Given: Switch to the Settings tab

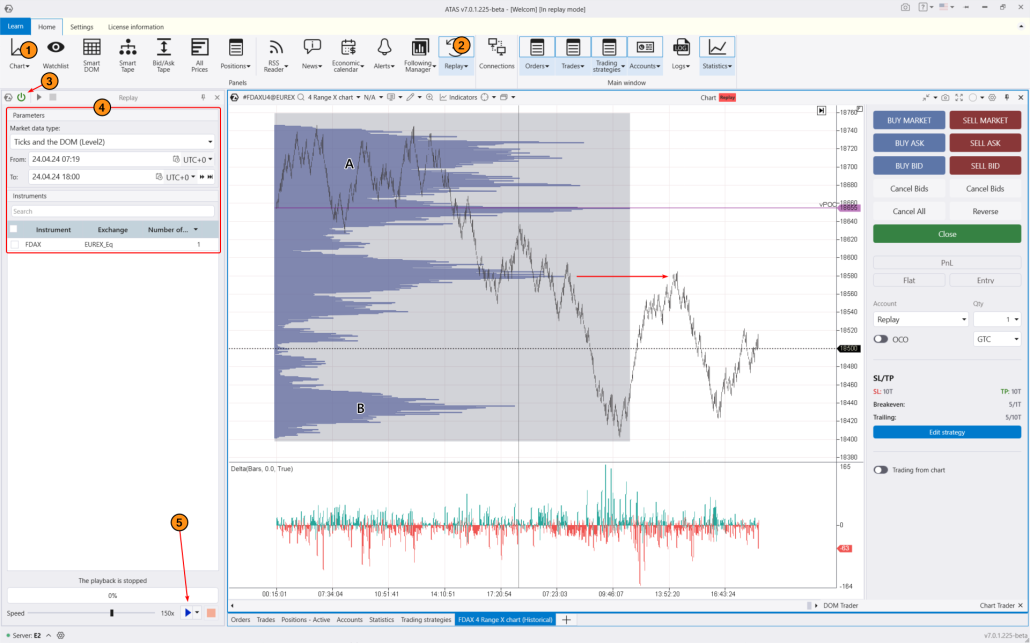Looking at the screenshot, I should pyautogui.click(x=81, y=26).
